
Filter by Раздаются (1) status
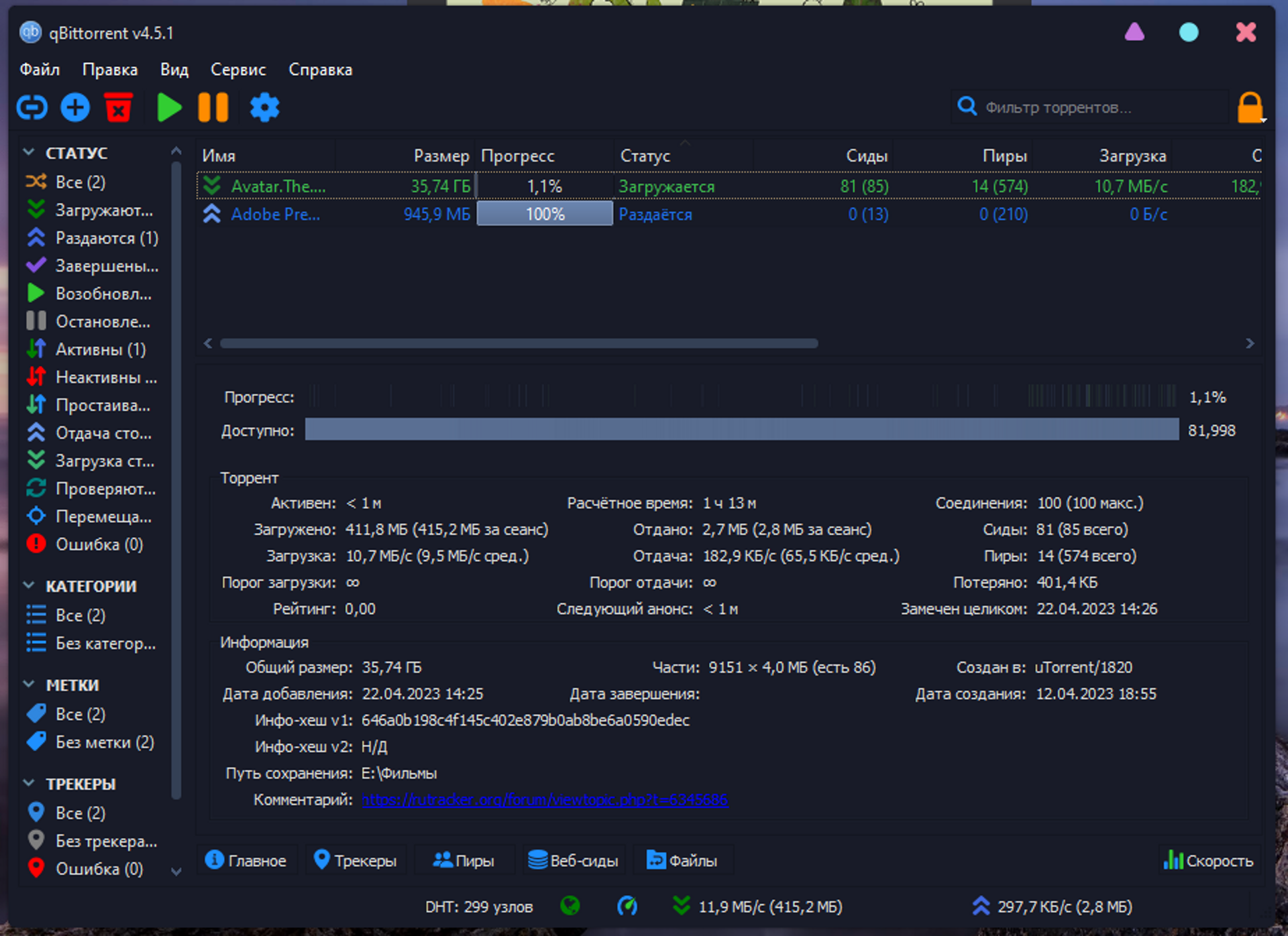(x=94, y=238)
